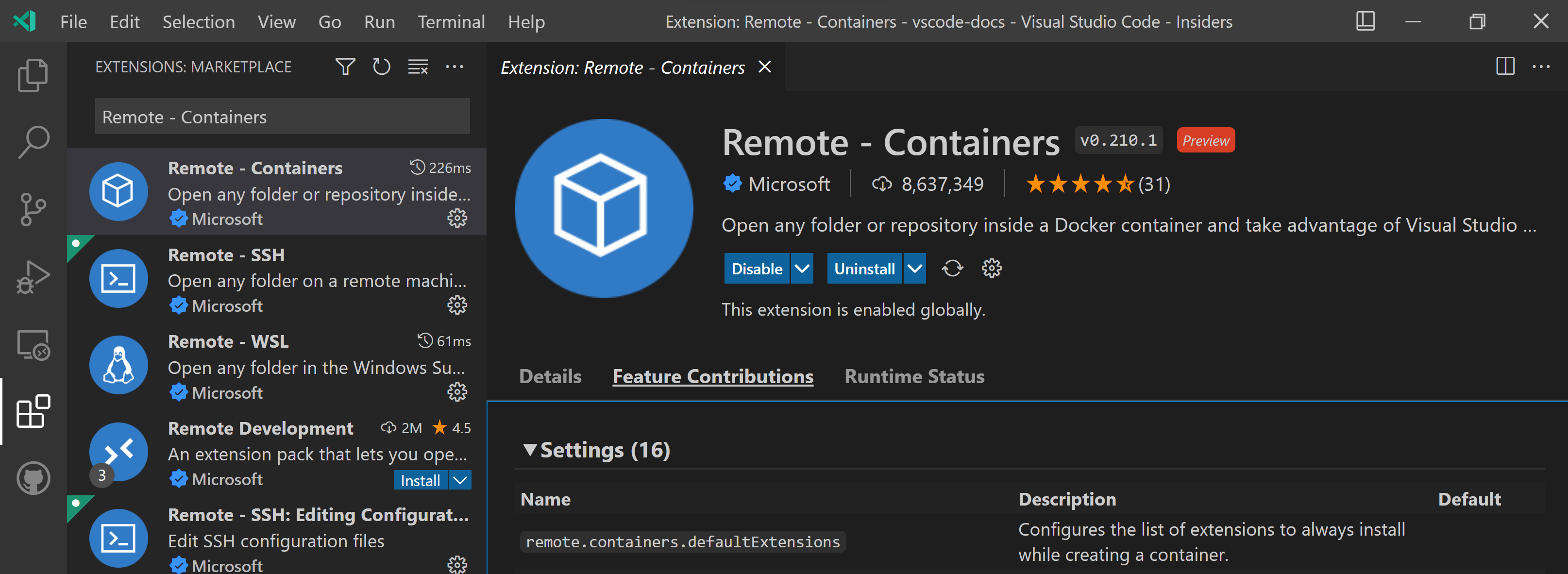Open Extensions panel more actions menu
This screenshot has height=574, width=1568.
coord(455,67)
